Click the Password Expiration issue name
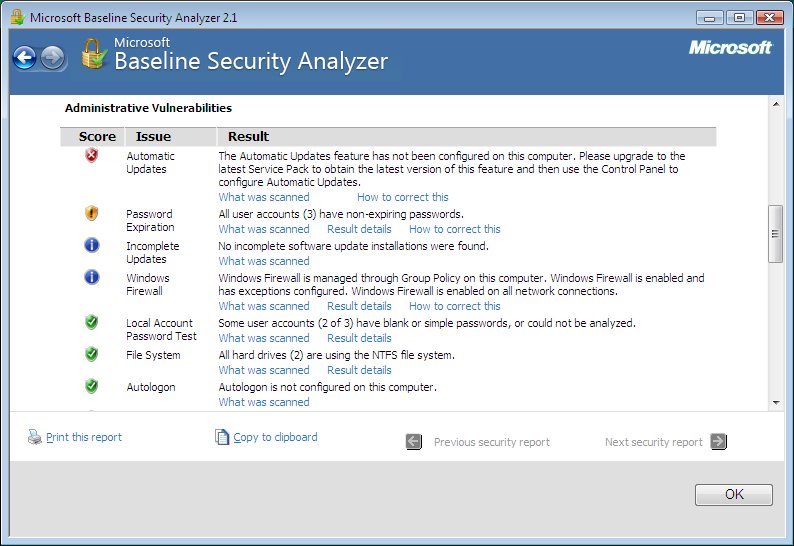794x546 pixels. point(150,220)
